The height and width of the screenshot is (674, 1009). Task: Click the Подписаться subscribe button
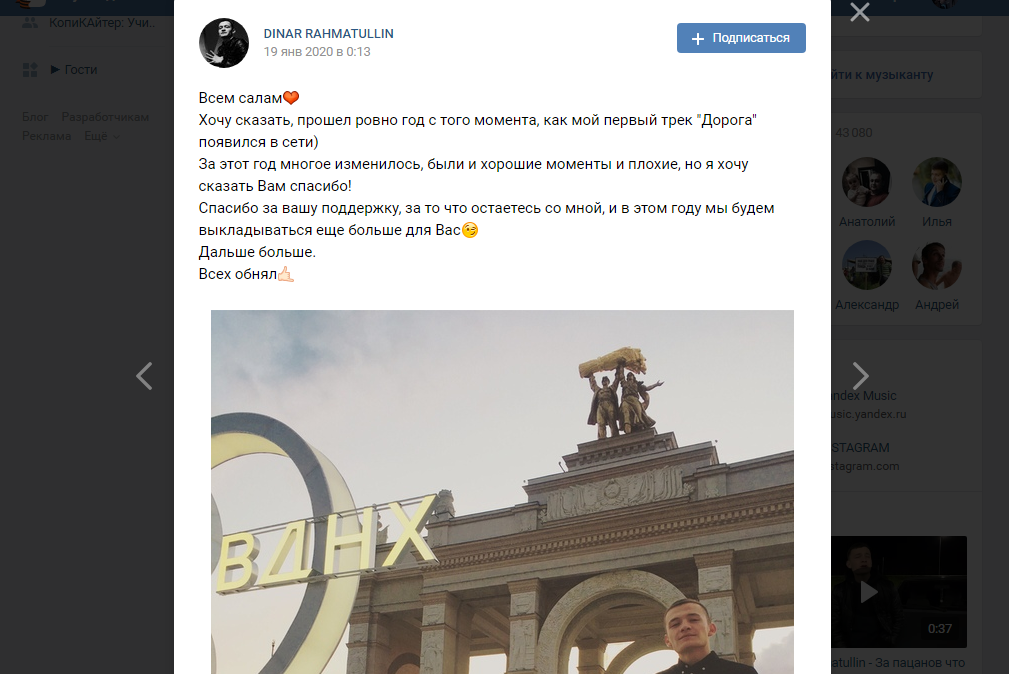[x=741, y=38]
